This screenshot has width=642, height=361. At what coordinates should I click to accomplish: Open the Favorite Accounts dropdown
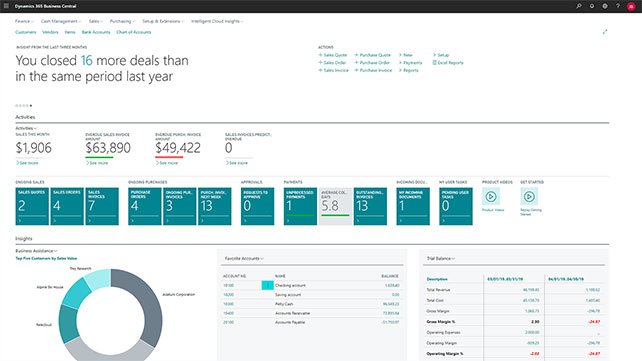tap(244, 258)
